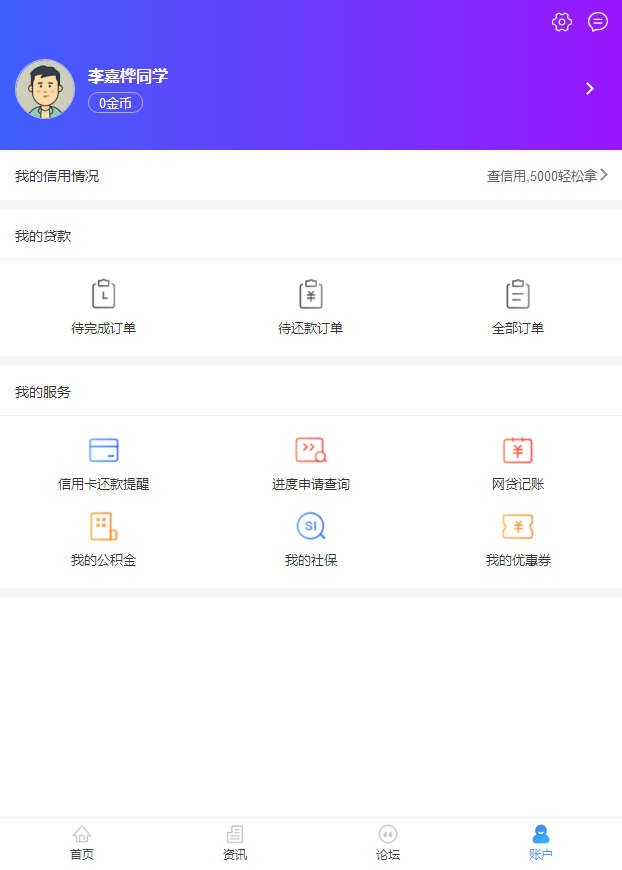Tap the user avatar picture

point(45,89)
